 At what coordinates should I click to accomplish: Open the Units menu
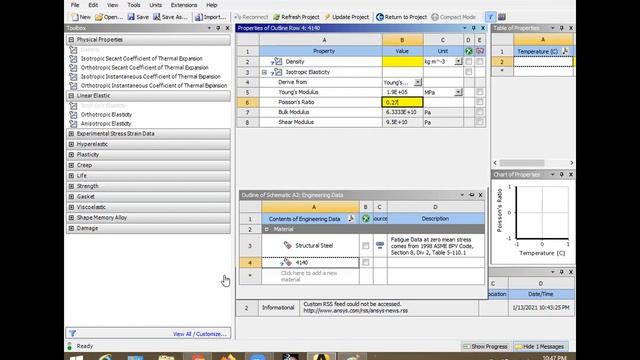pos(156,5)
